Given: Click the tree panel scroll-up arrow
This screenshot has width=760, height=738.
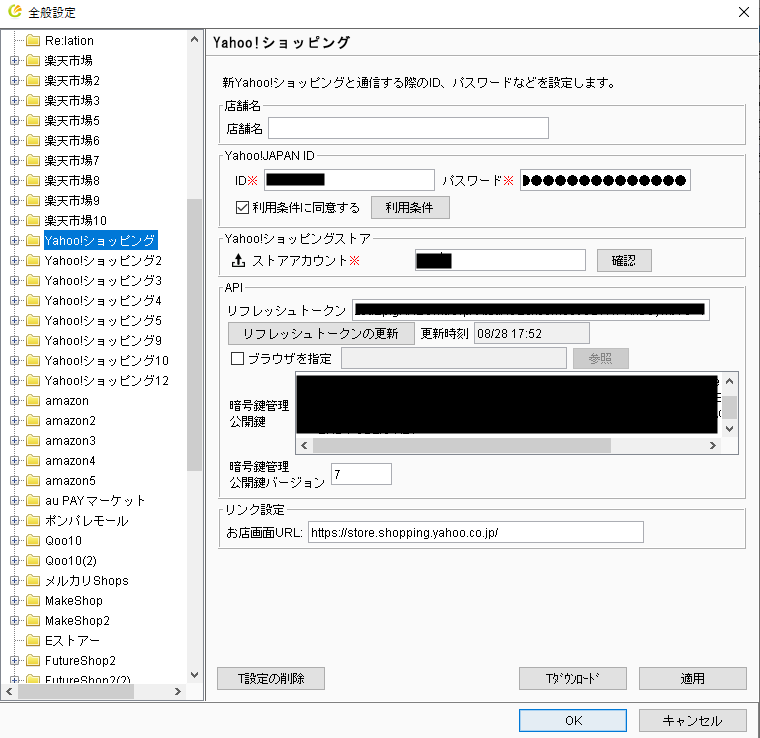Looking at the screenshot, I should [194, 40].
